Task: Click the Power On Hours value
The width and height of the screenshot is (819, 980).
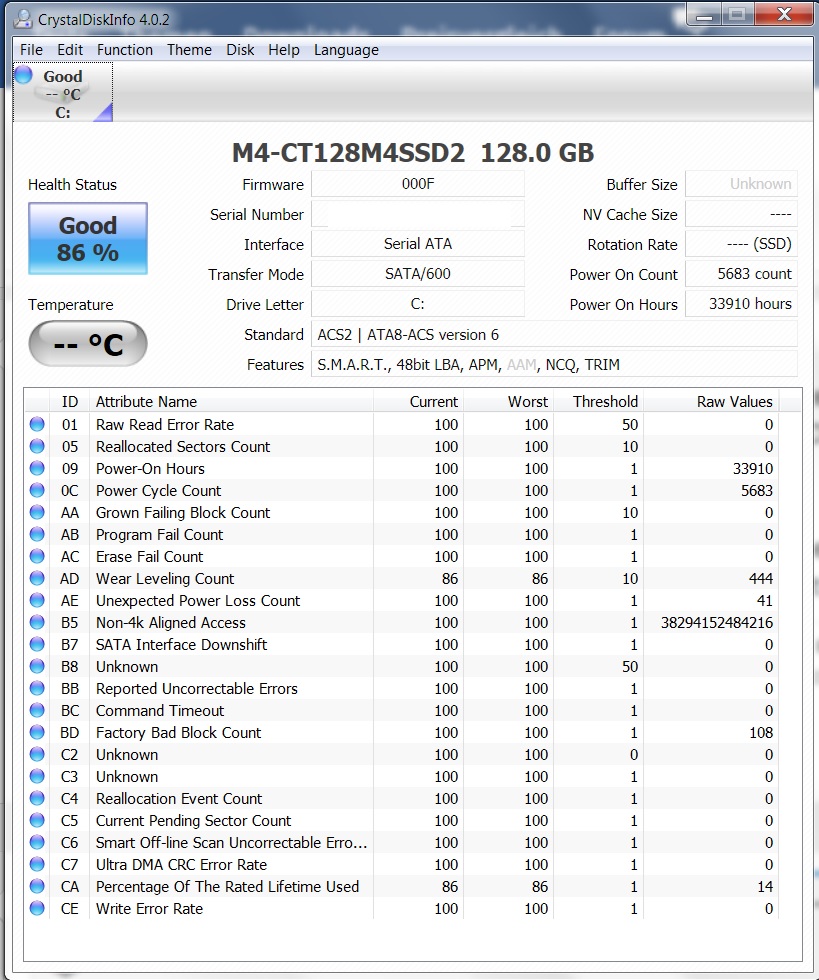Action: pos(741,304)
